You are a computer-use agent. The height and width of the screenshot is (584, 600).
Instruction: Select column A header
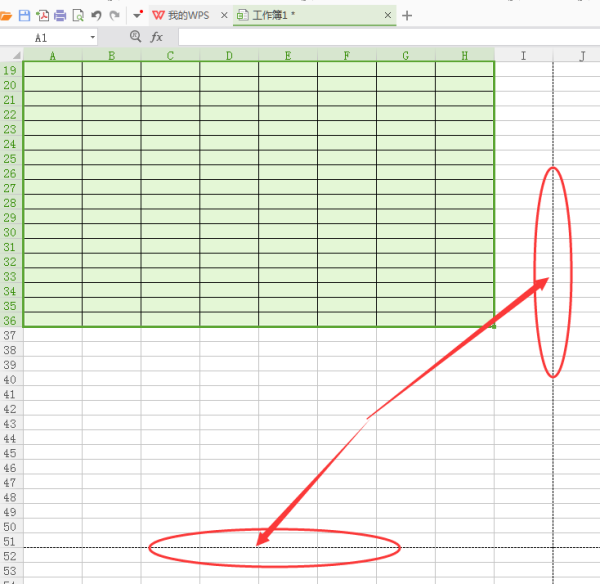point(53,56)
